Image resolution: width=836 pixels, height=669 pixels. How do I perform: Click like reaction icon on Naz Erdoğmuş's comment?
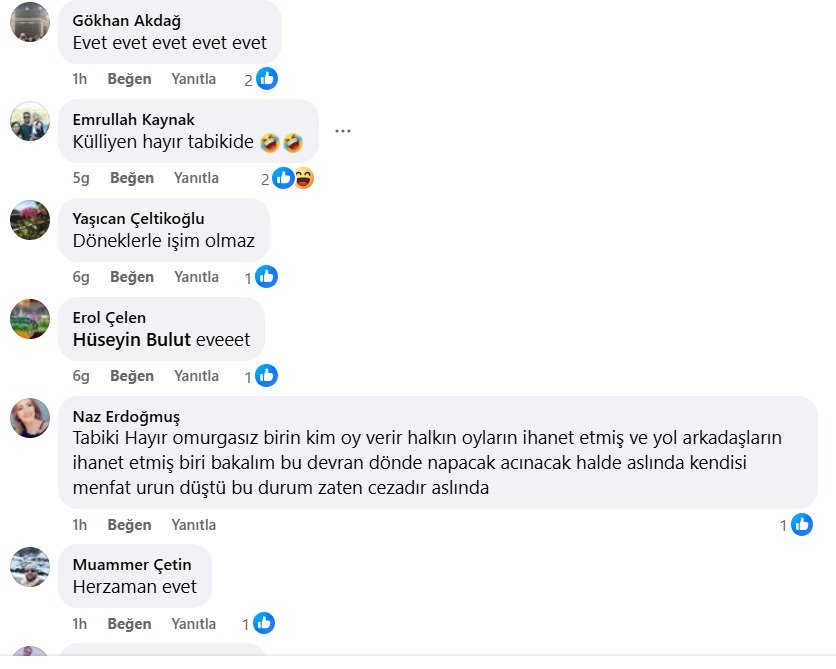coord(802,524)
